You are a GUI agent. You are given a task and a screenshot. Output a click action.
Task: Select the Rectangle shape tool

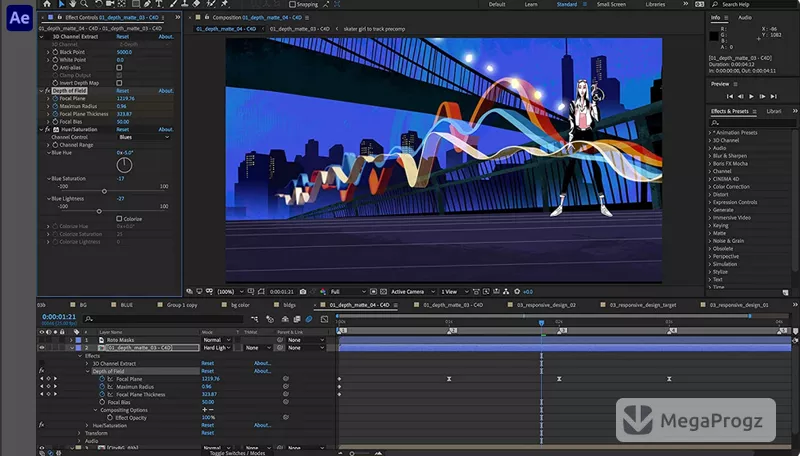point(136,4)
